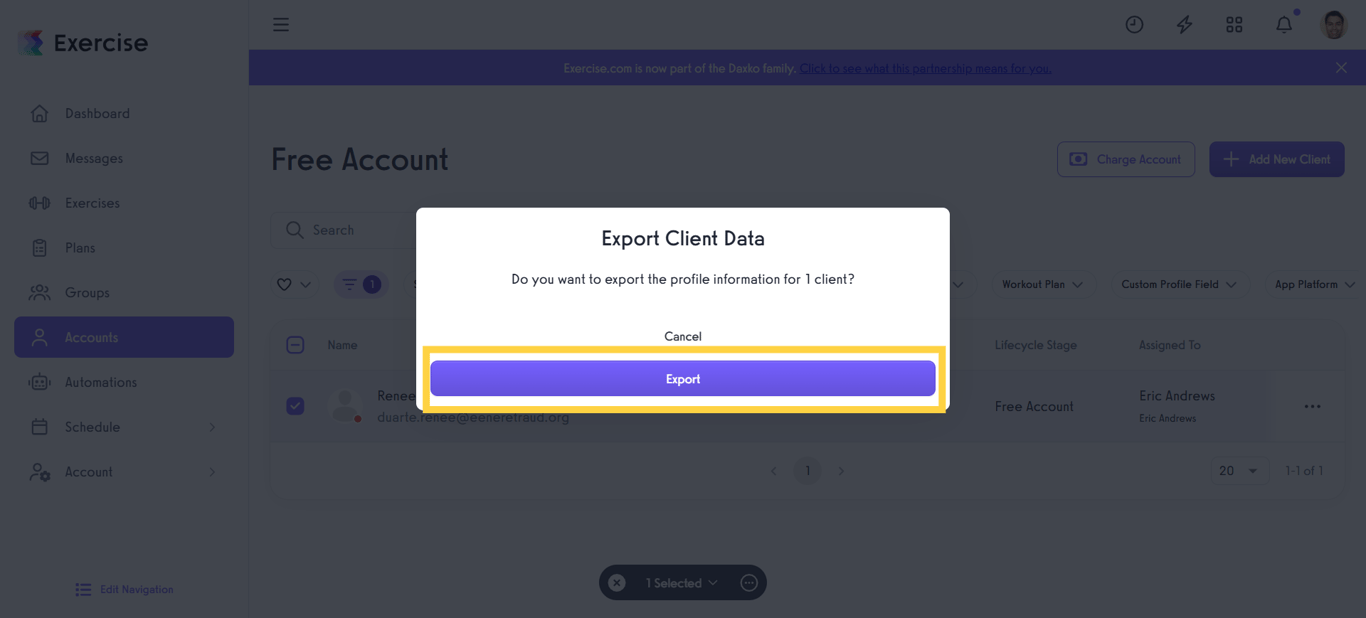Confirm with the Export button
Image resolution: width=1366 pixels, height=618 pixels.
tap(683, 379)
